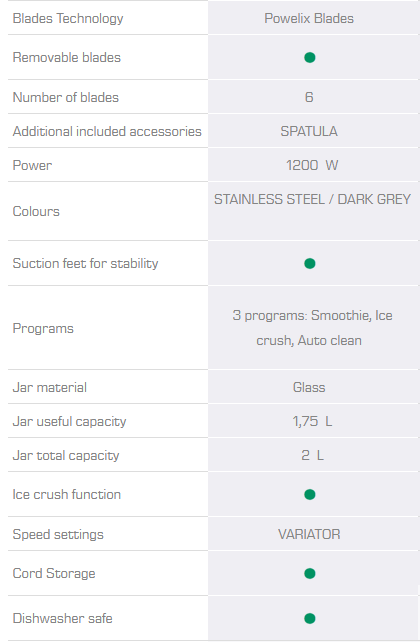Click the 2 L total capacity value
The image size is (420, 642).
click(x=312, y=455)
